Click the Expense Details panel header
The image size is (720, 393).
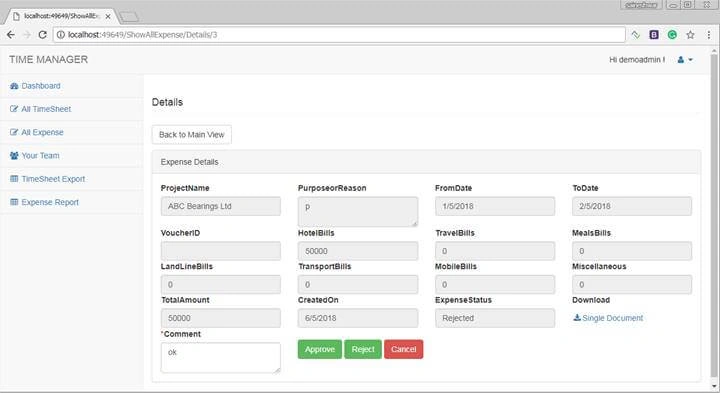pyautogui.click(x=426, y=162)
